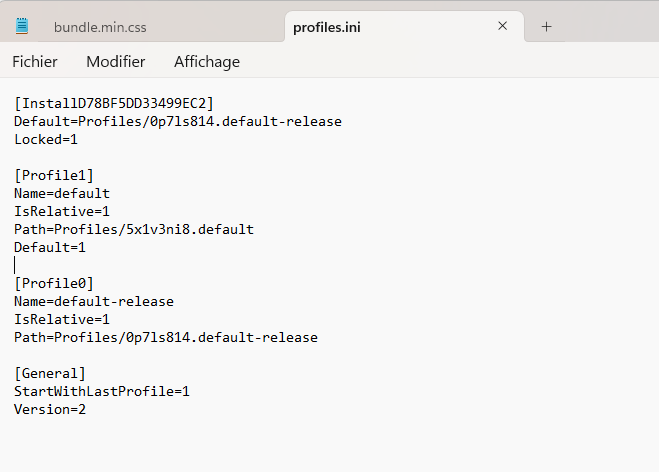The height and width of the screenshot is (472, 659).
Task: Close the profiles.ini tab
Action: [x=503, y=27]
